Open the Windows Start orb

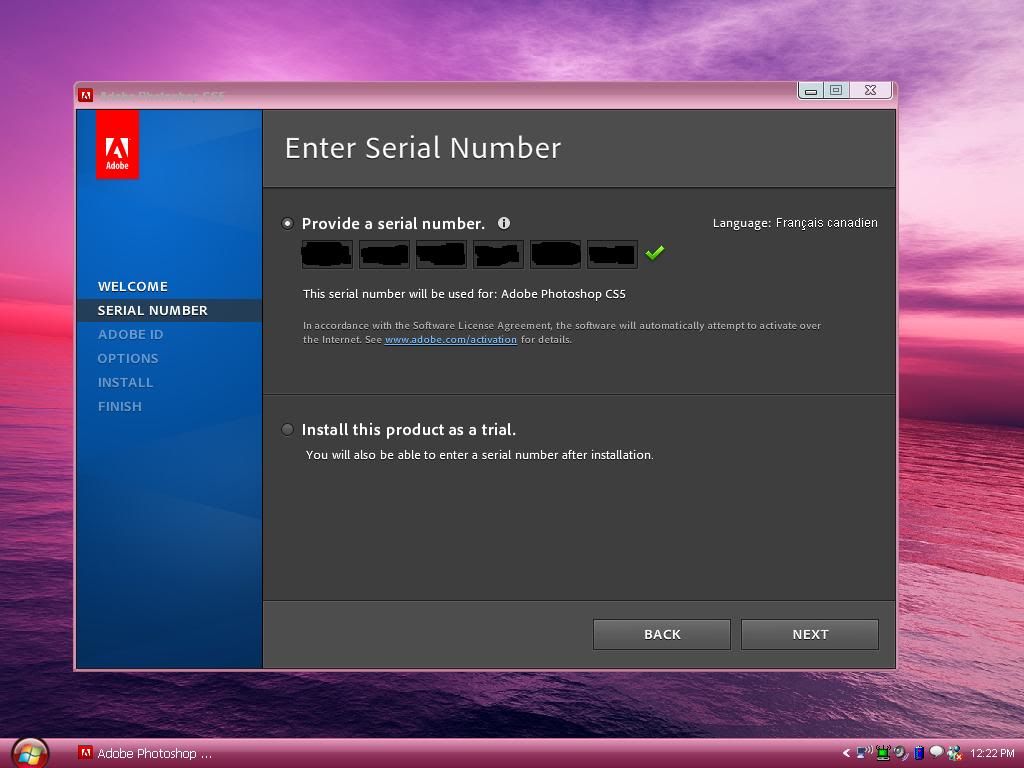[x=30, y=753]
